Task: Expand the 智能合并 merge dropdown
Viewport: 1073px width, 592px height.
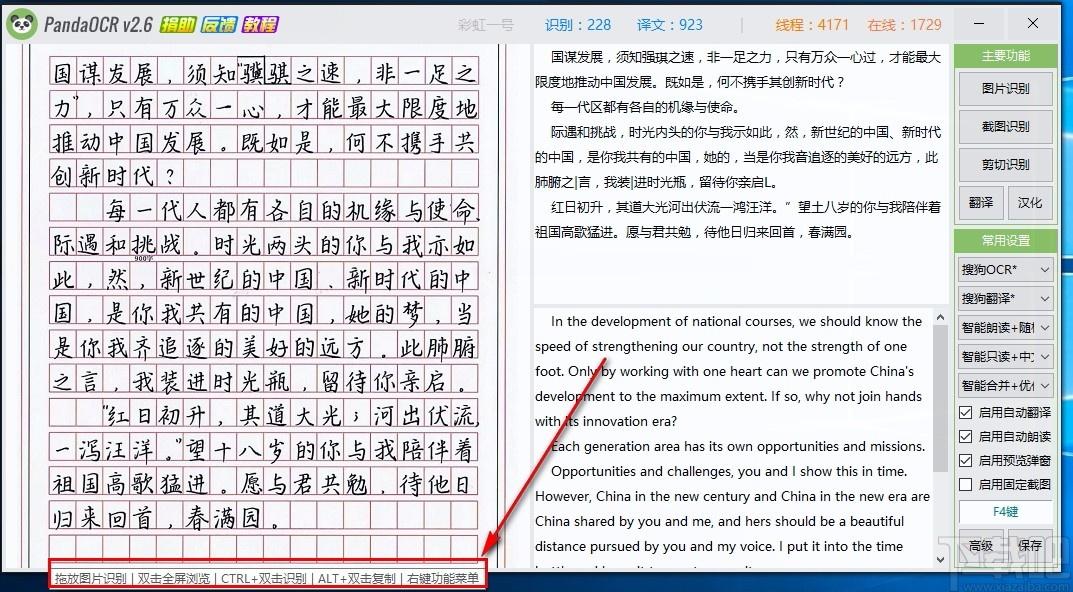Action: coord(1005,385)
